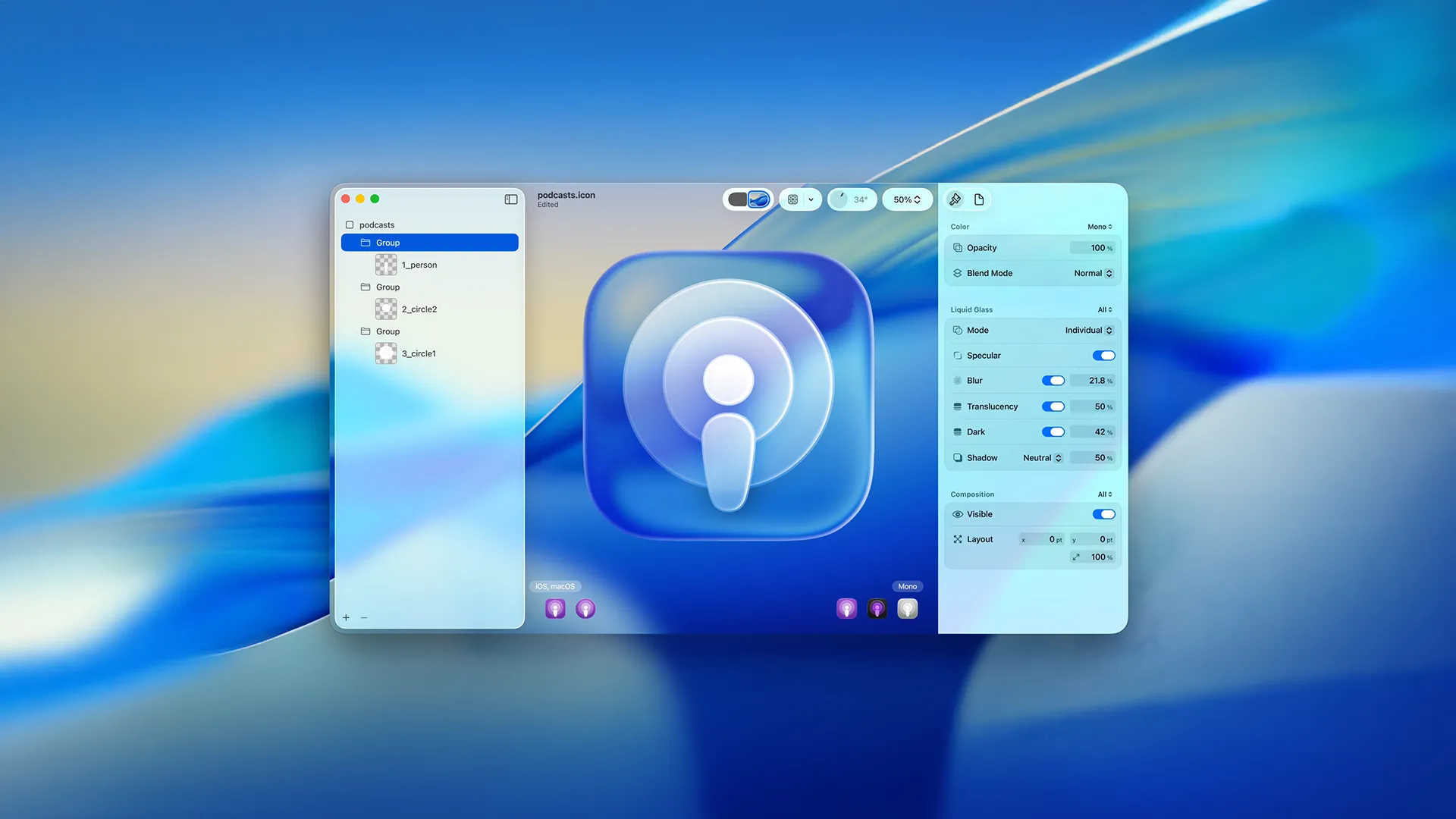The image size is (1456, 819).
Task: Open the Shadow Neutral dropdown
Action: click(x=1043, y=458)
